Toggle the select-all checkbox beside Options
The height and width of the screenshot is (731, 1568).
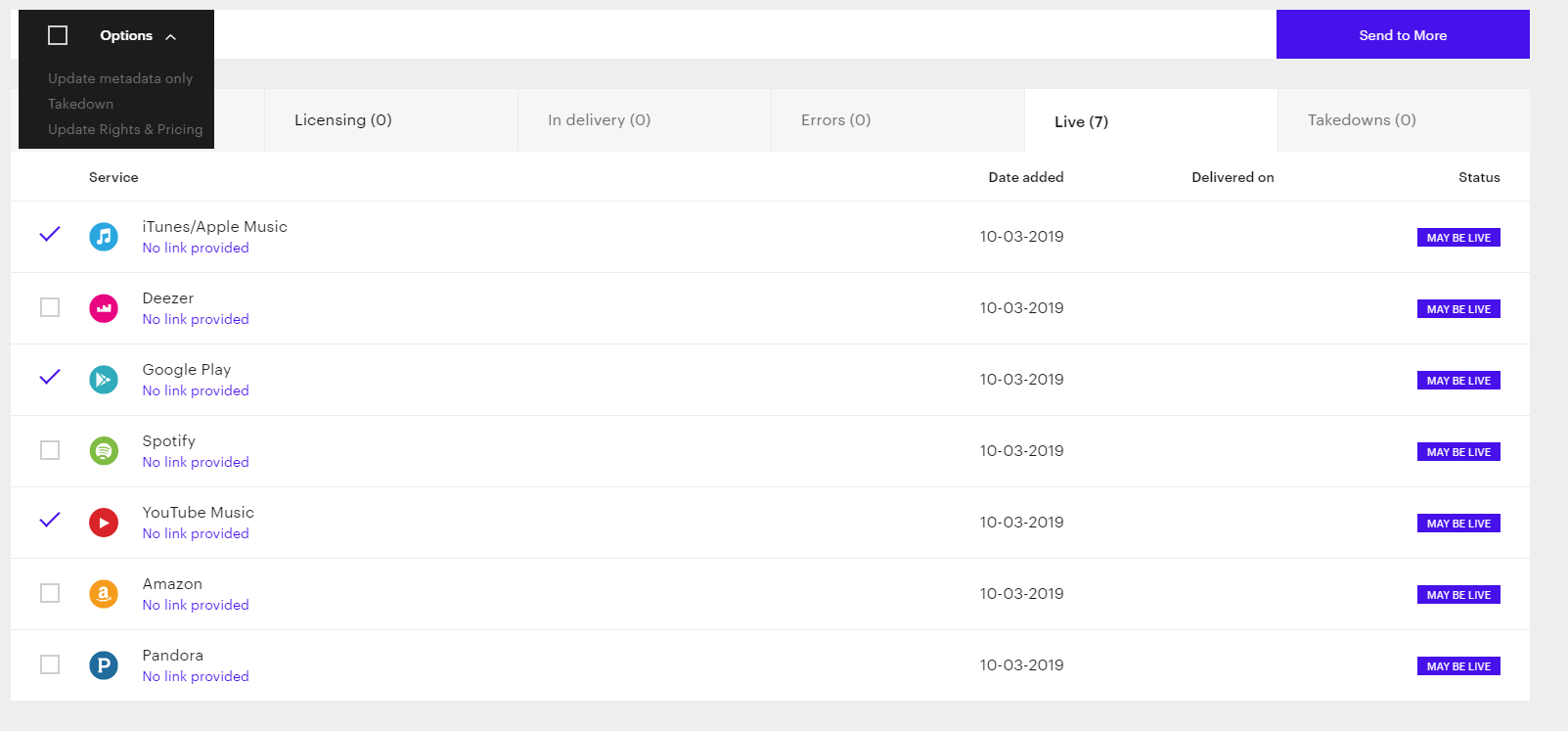point(58,35)
